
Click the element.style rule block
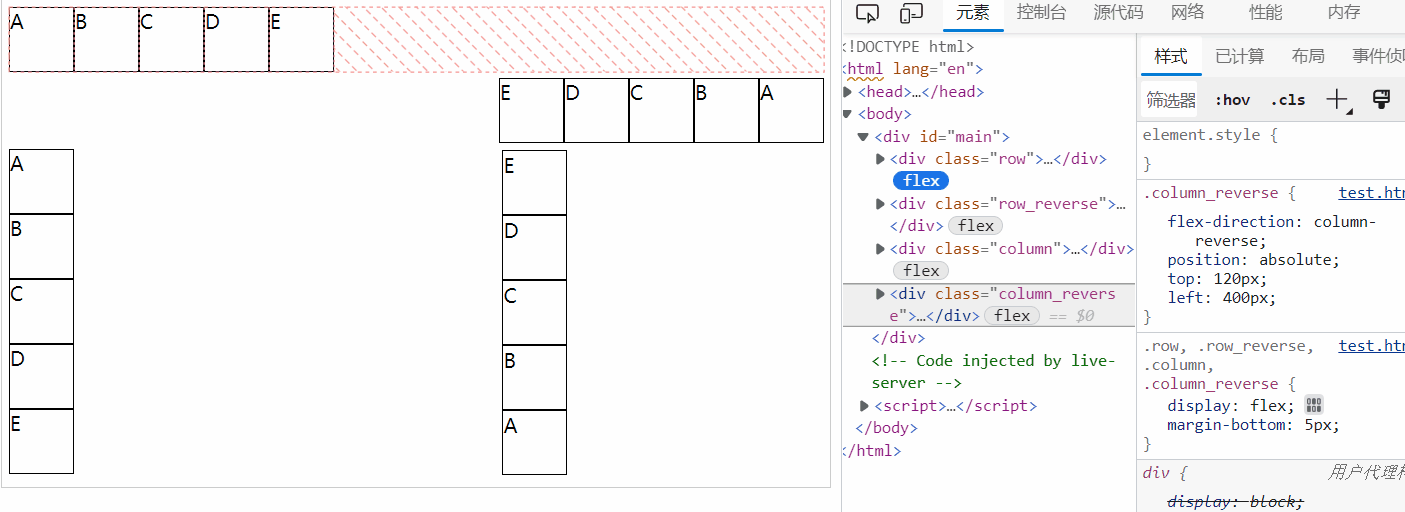point(1270,148)
